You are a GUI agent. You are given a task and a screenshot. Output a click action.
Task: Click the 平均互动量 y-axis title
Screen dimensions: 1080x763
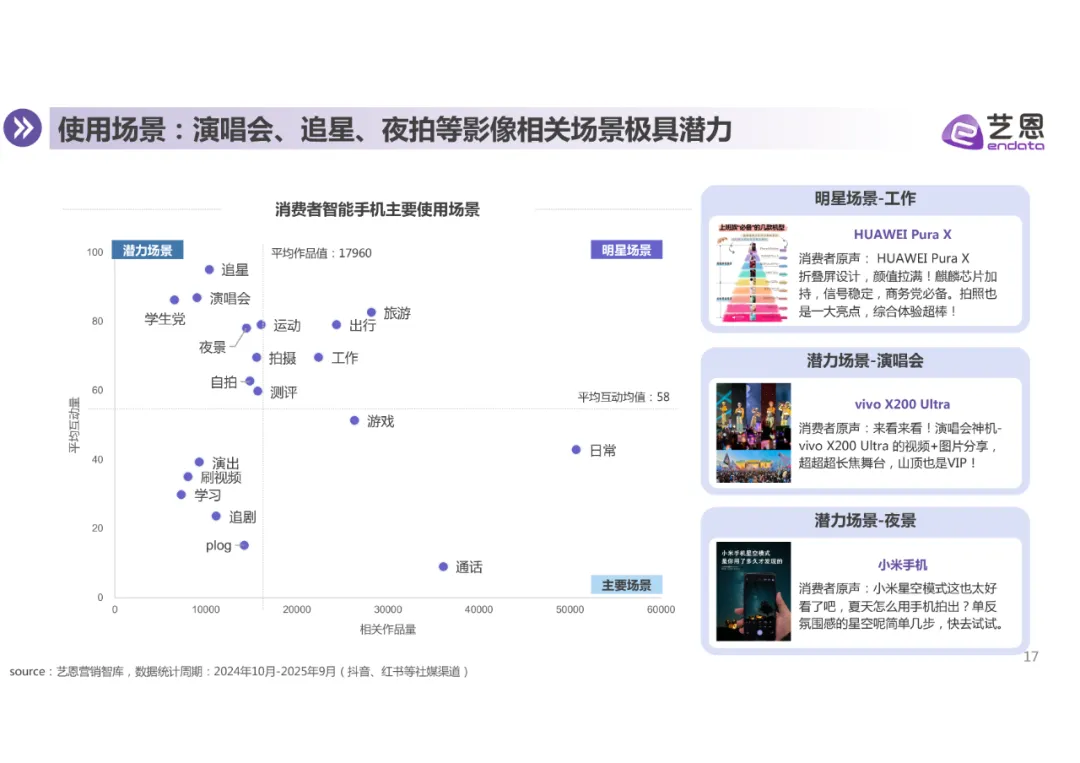point(74,425)
